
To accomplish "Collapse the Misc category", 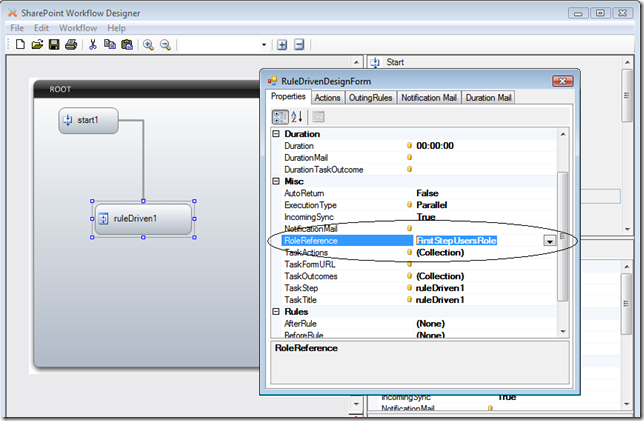I will pyautogui.click(x=276, y=181).
